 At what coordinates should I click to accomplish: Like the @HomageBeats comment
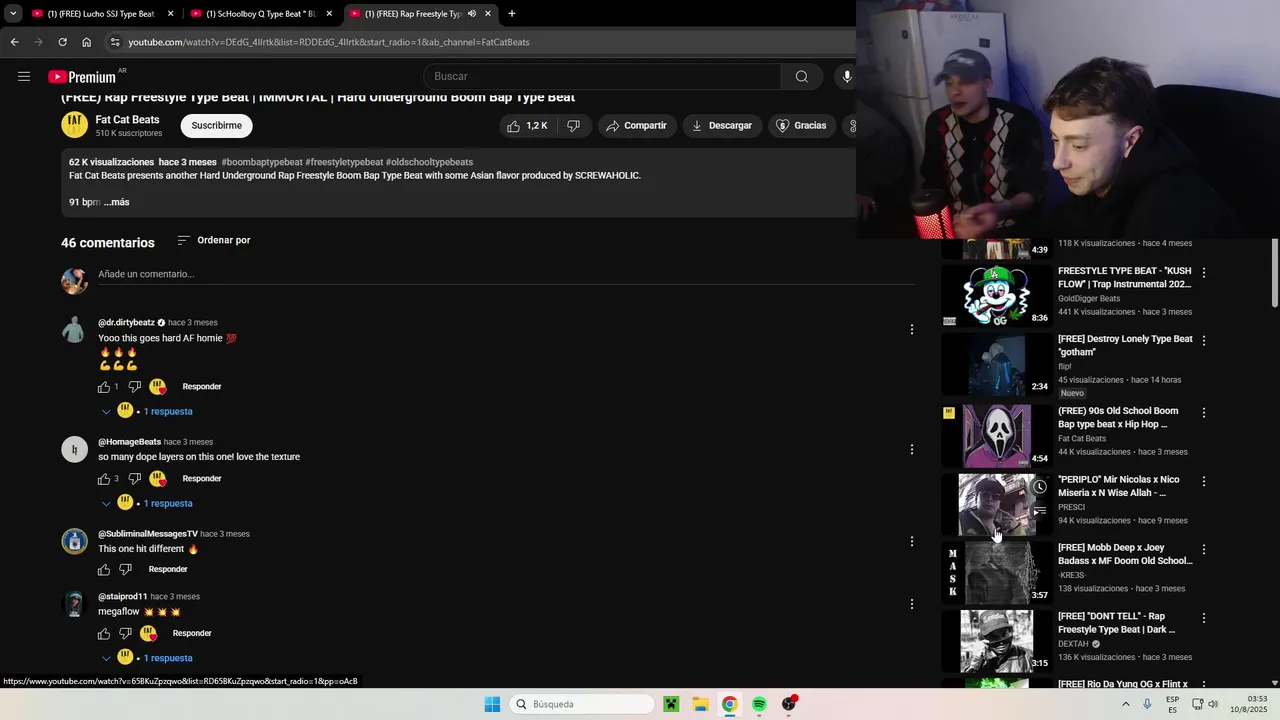pyautogui.click(x=104, y=479)
